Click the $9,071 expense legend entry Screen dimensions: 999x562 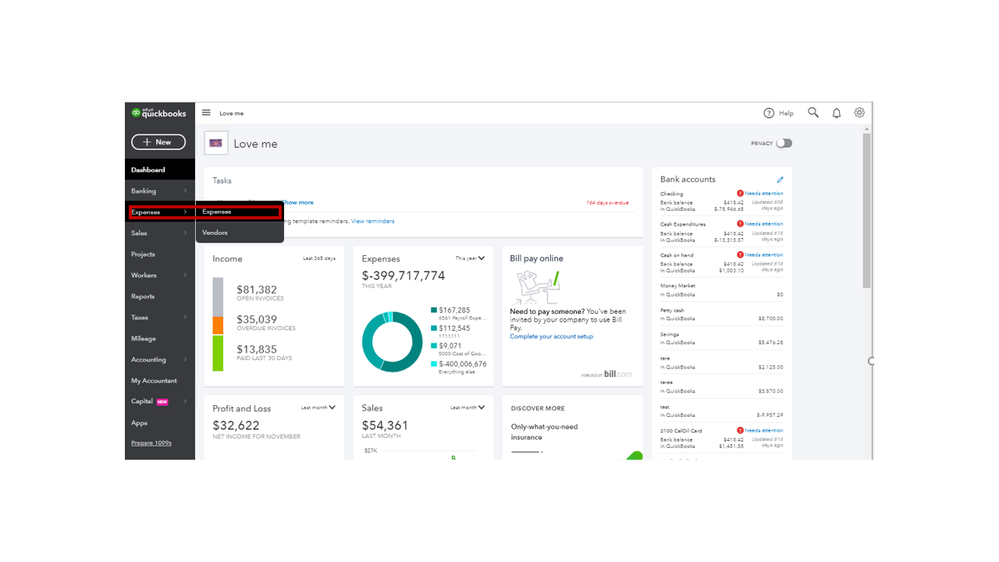(458, 349)
